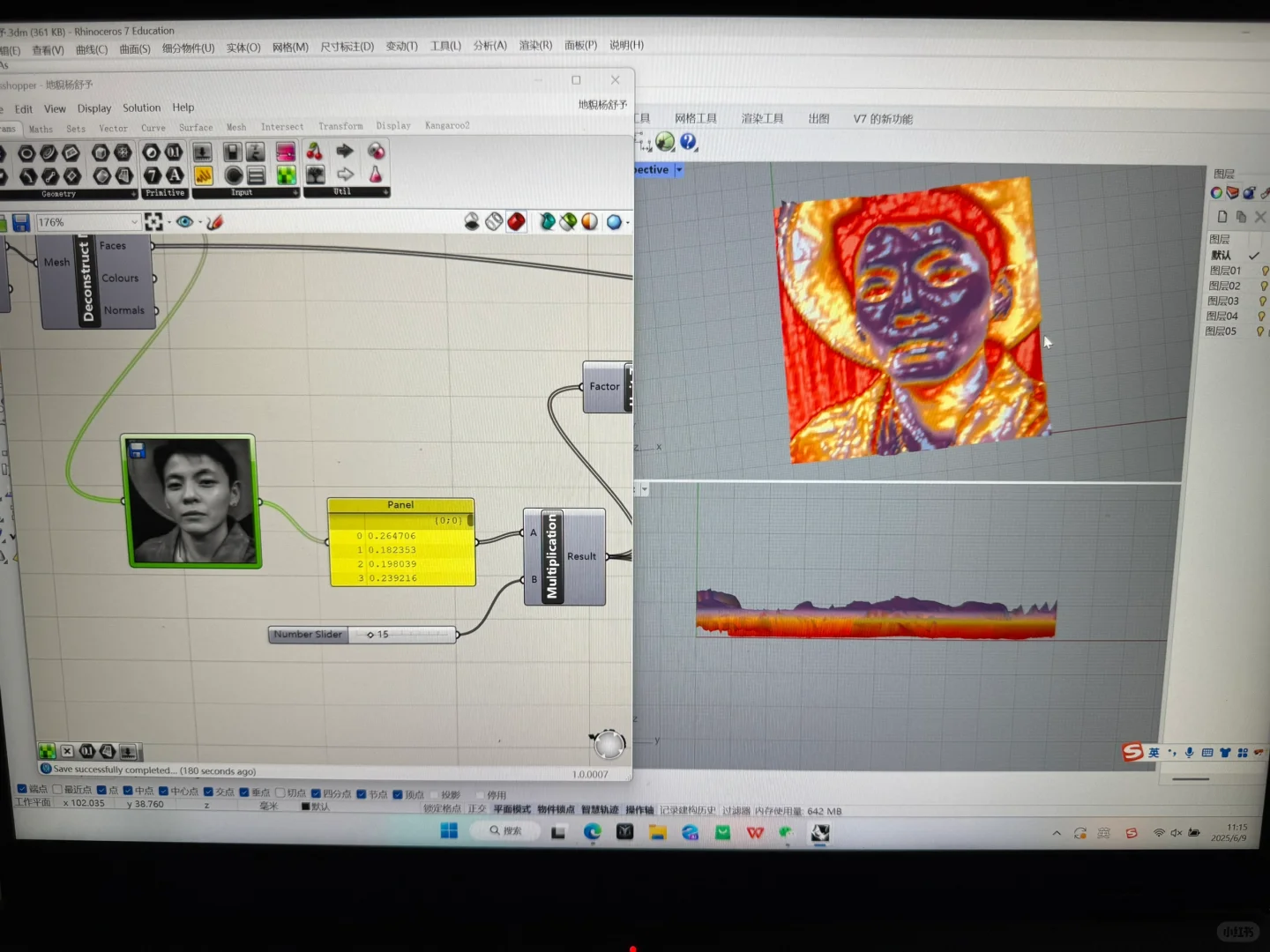This screenshot has height=952, width=1270.
Task: Select layer 图层03 in the layers list
Action: tap(1223, 301)
